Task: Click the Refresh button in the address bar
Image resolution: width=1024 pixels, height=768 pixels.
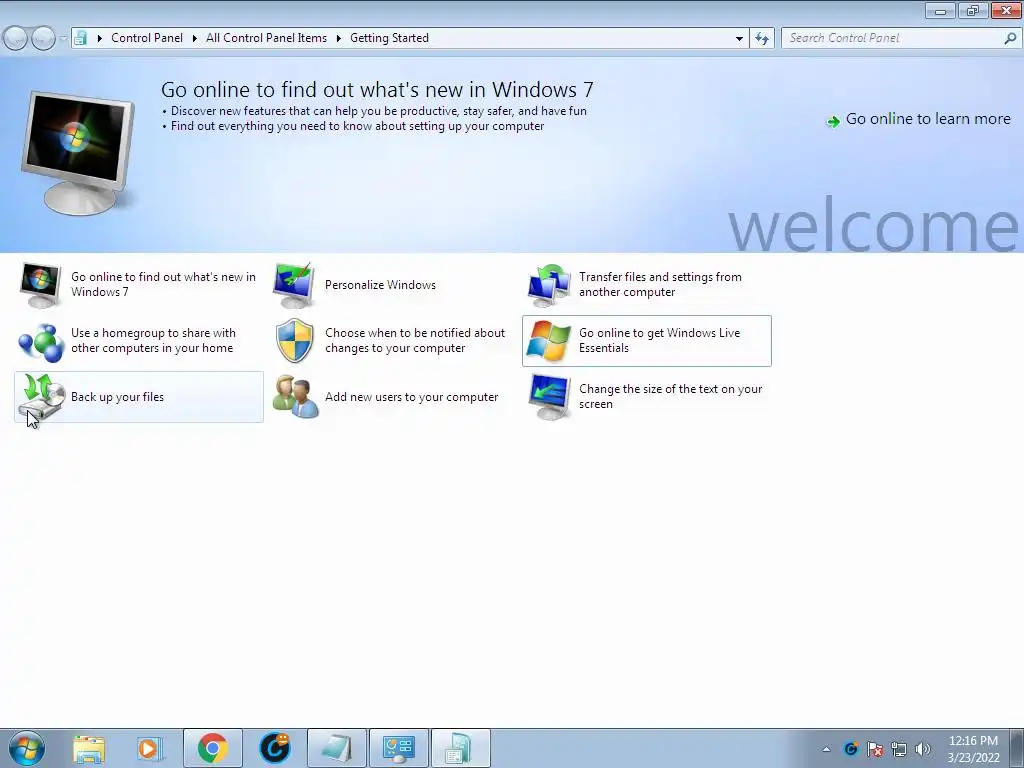Action: [761, 38]
